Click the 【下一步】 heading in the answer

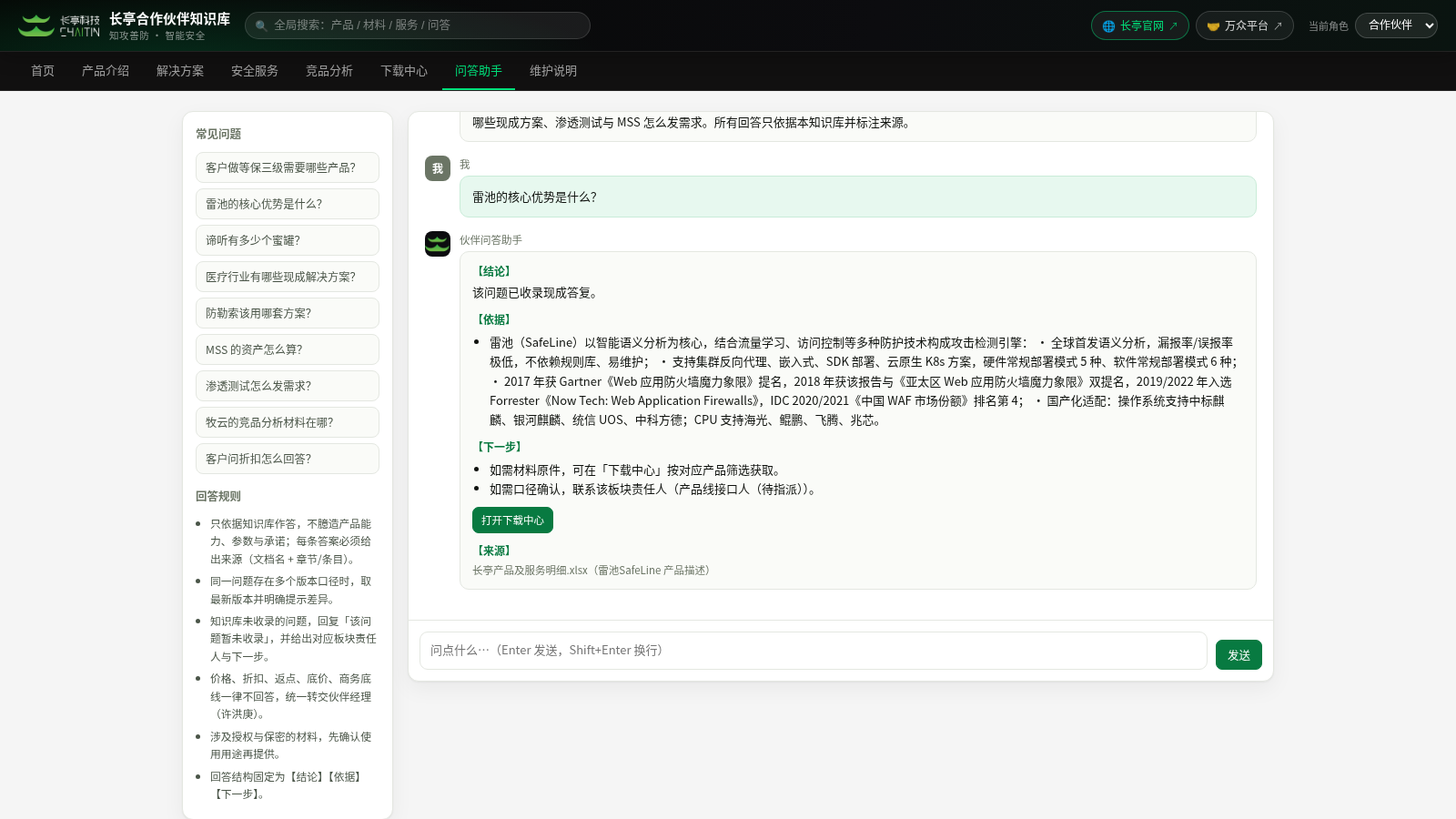point(500,447)
